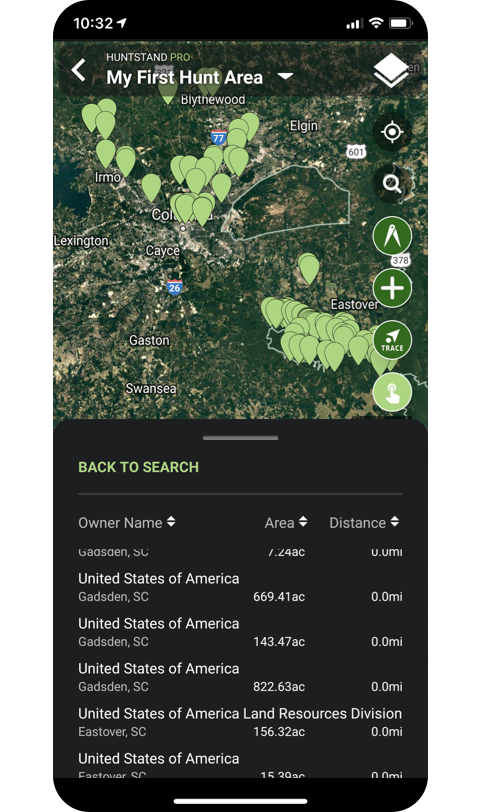480x812 pixels.
Task: Tap the cellular signal bars icon
Action: (355, 24)
